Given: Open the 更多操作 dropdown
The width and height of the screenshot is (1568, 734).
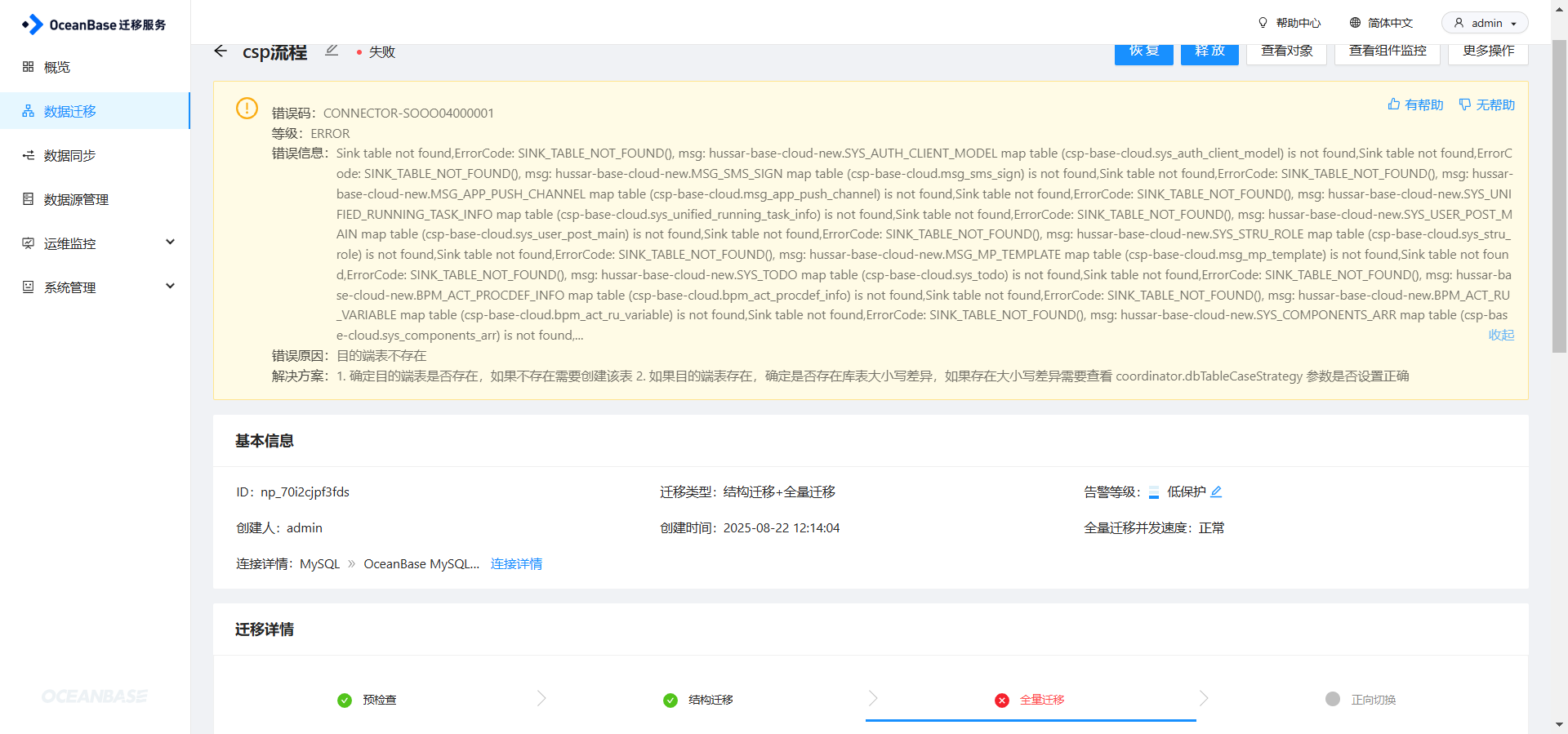Looking at the screenshot, I should 1488,51.
